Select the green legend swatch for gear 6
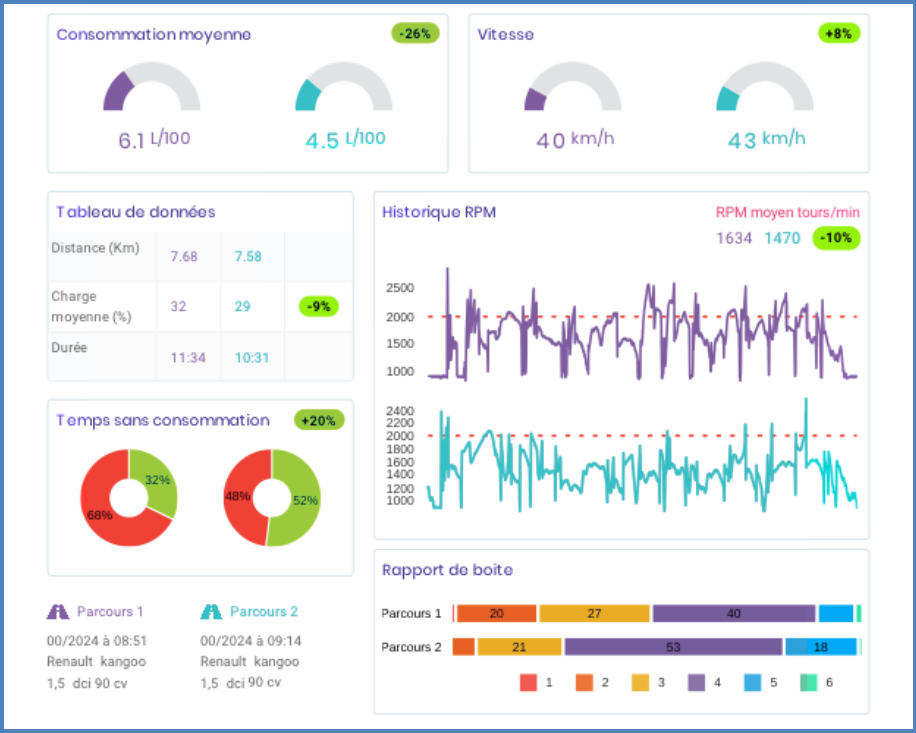 click(809, 682)
